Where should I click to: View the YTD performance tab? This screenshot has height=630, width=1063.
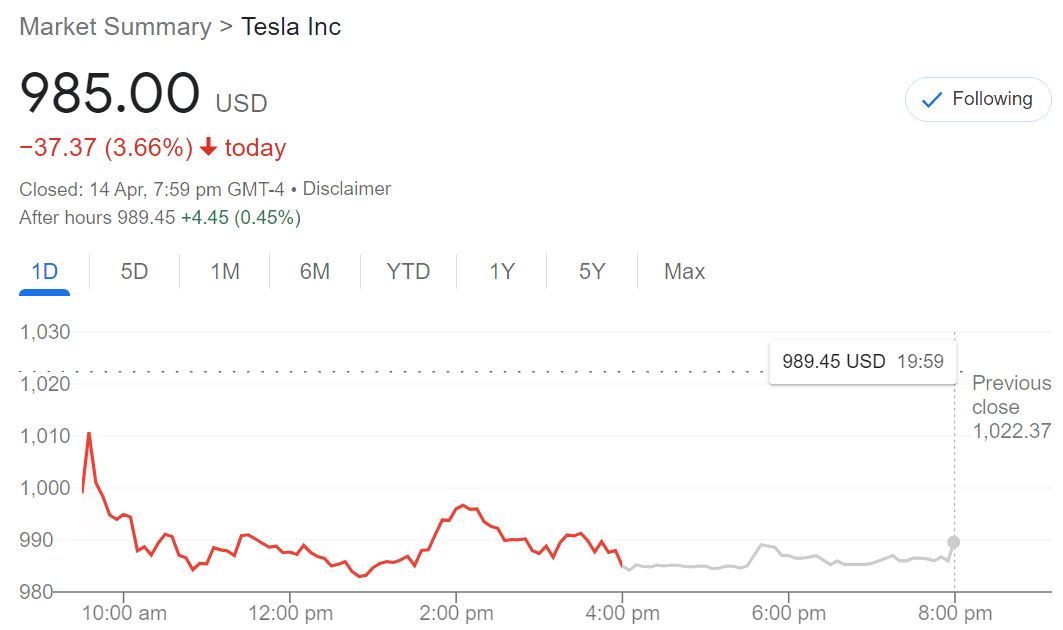(408, 271)
